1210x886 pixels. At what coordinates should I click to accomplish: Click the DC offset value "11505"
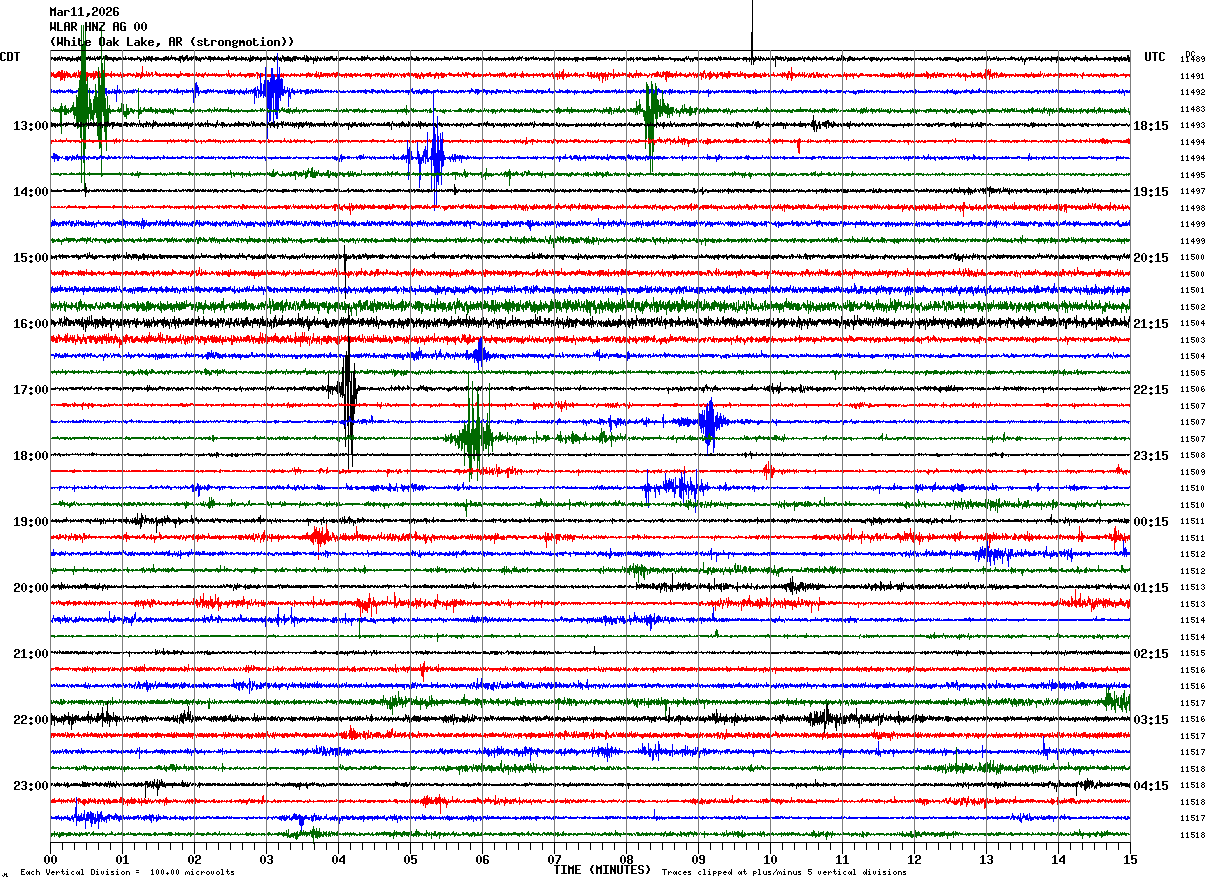[1192, 373]
